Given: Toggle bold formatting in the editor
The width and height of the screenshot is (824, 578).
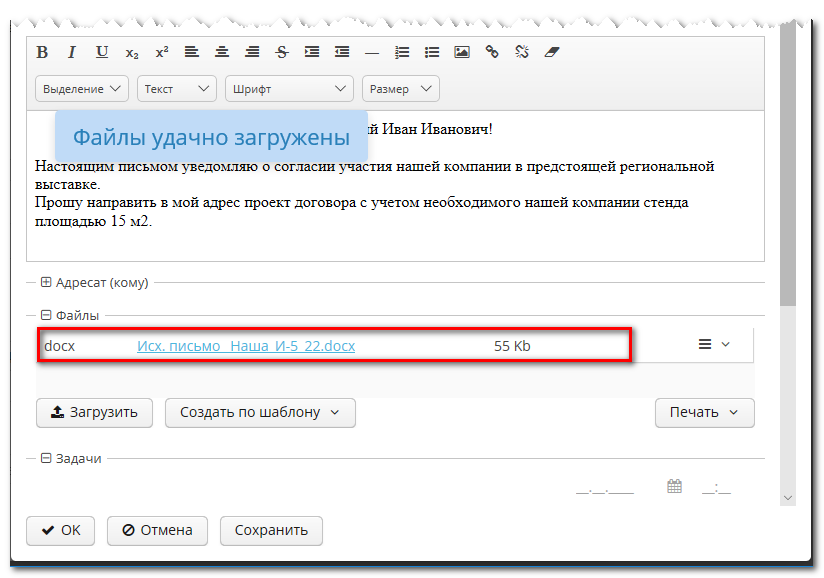Looking at the screenshot, I should click(42, 52).
